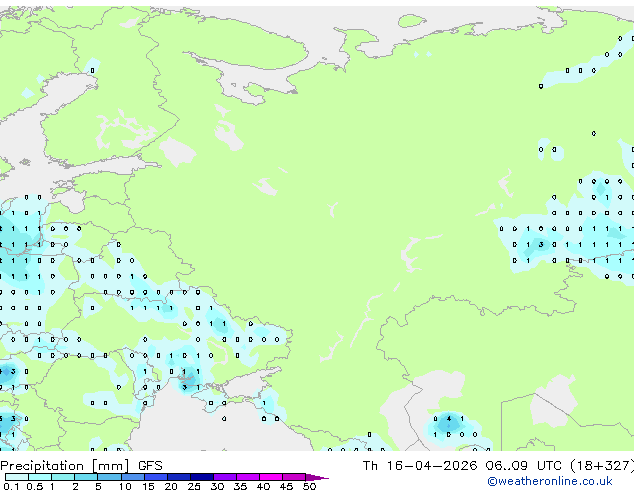
Task: Pick the legend color between 35 and 40
Action: (x=248, y=477)
